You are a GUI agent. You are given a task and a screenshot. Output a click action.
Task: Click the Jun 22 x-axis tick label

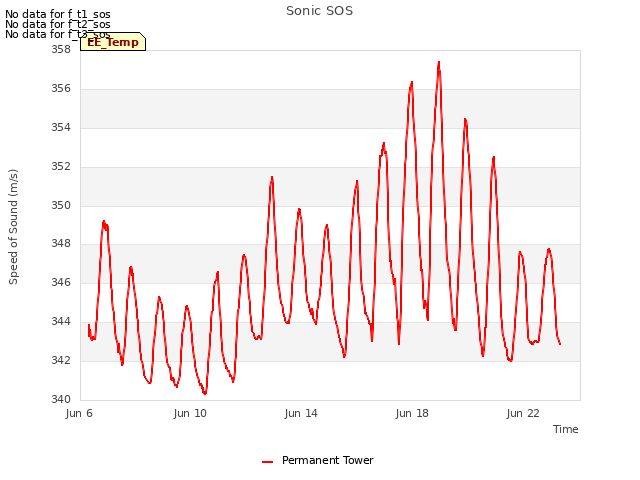click(523, 413)
